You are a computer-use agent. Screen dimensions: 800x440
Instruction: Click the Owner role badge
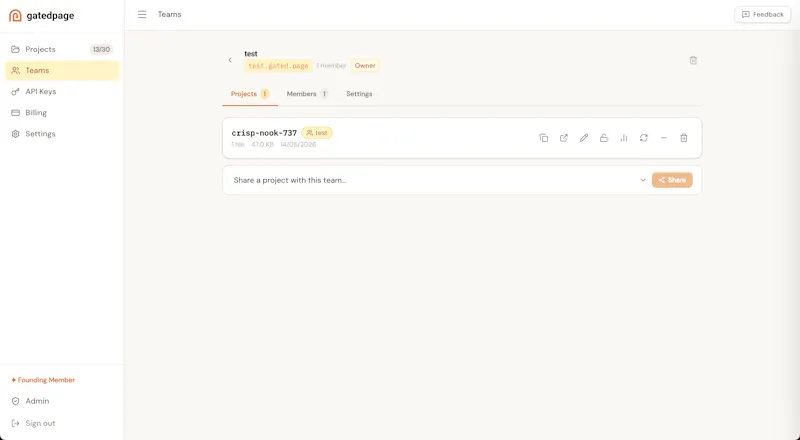(365, 66)
